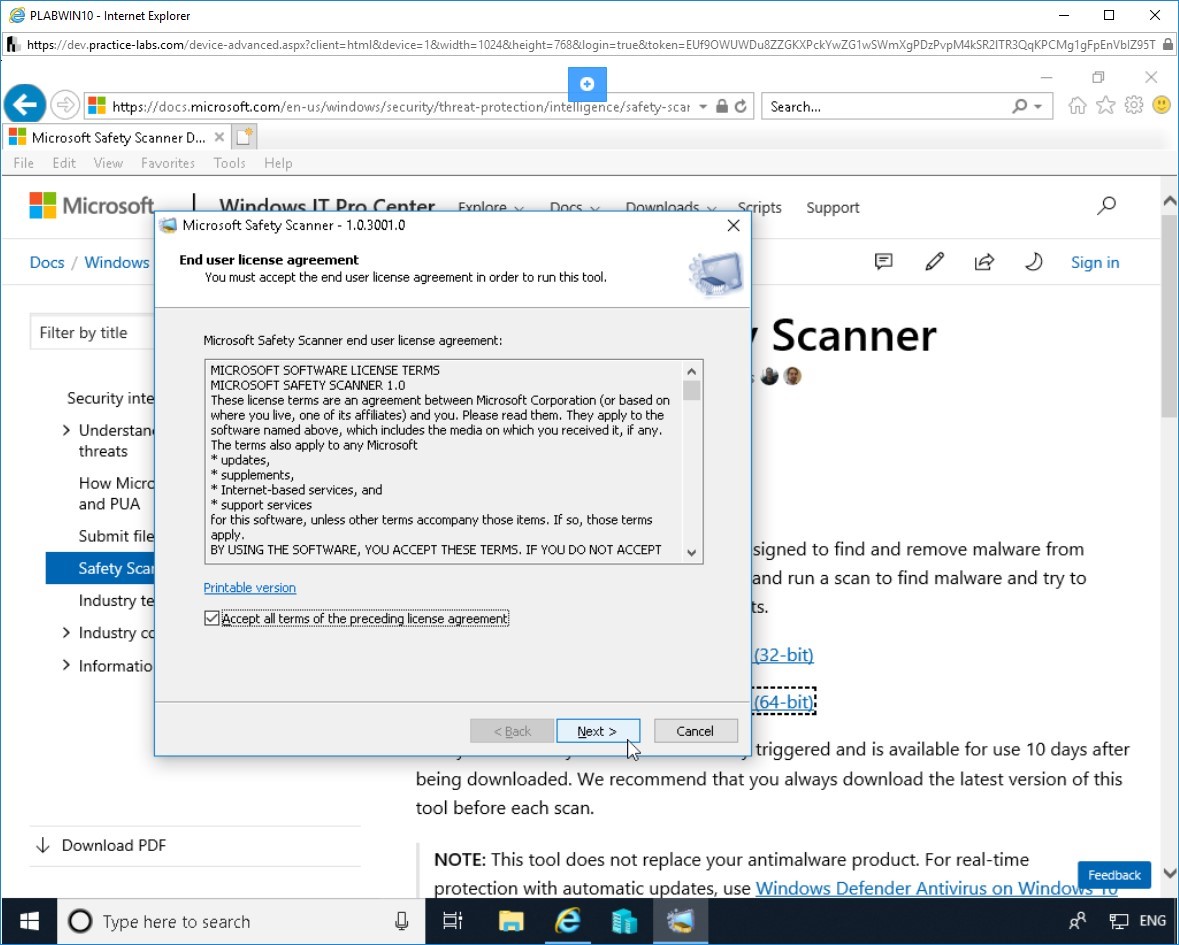
Task: Click Cancel in the Safety Scanner dialog
Action: click(696, 731)
